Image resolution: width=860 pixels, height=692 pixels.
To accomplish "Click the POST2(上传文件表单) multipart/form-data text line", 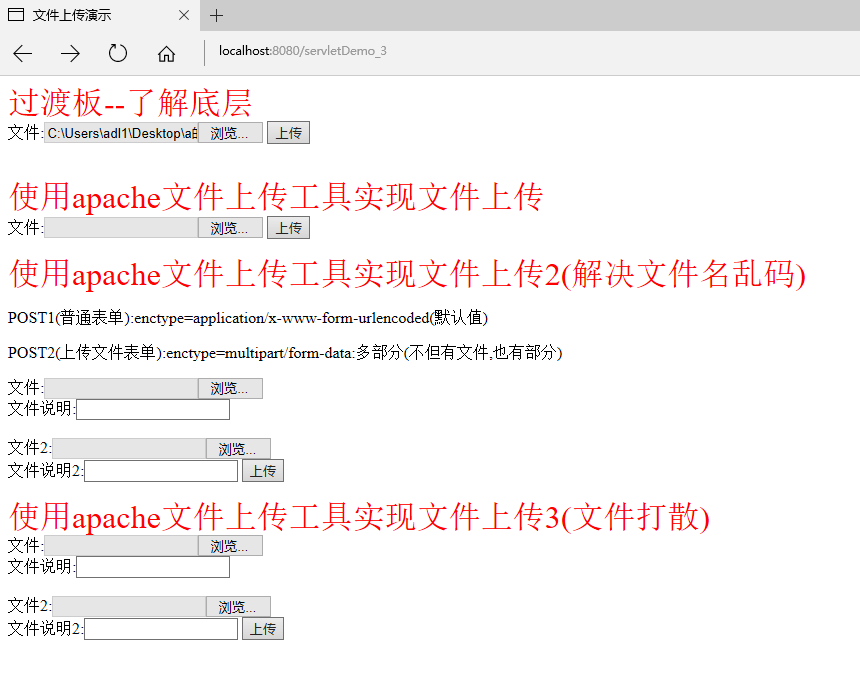I will [285, 352].
